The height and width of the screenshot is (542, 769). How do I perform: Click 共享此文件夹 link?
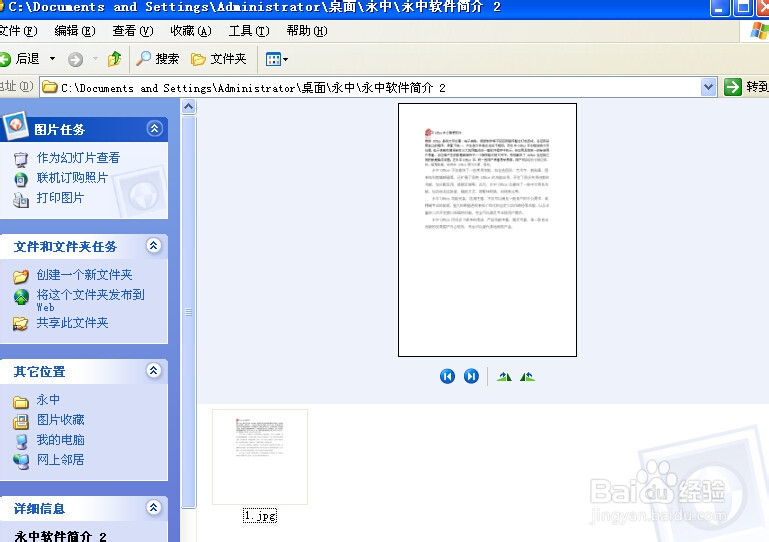73,323
